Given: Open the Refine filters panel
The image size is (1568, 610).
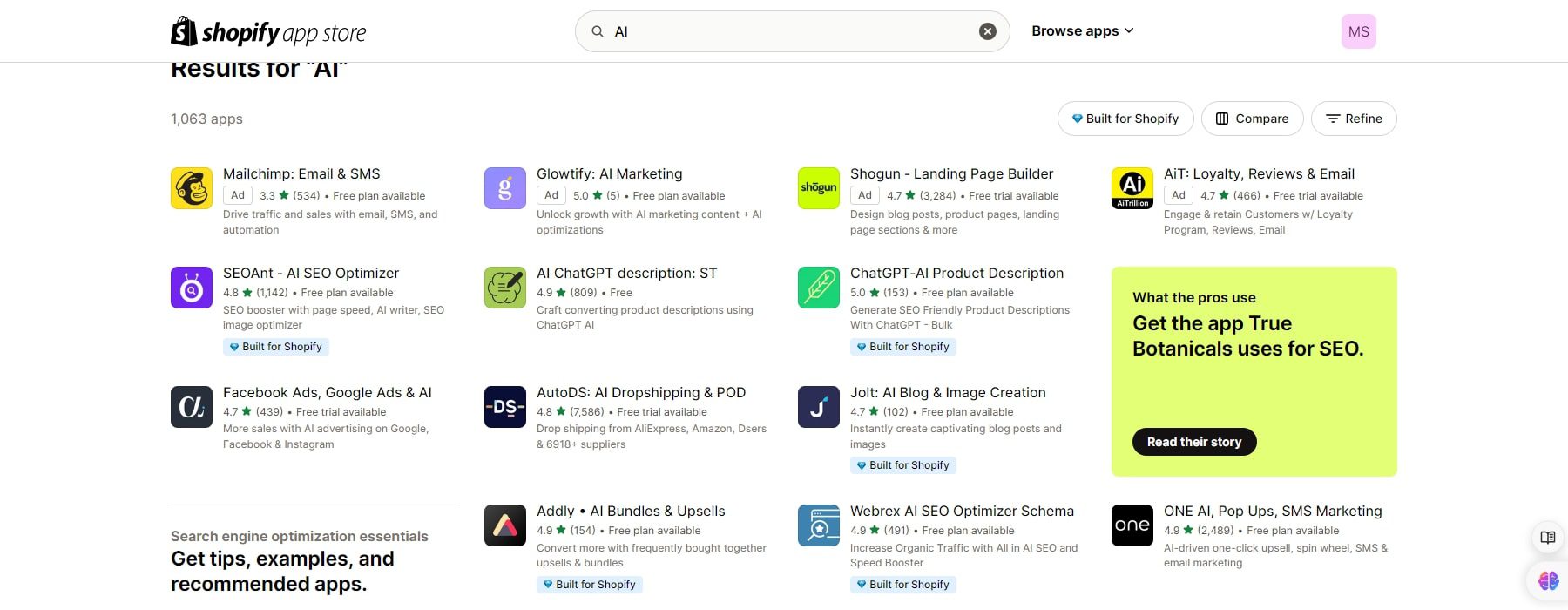Looking at the screenshot, I should point(1354,119).
